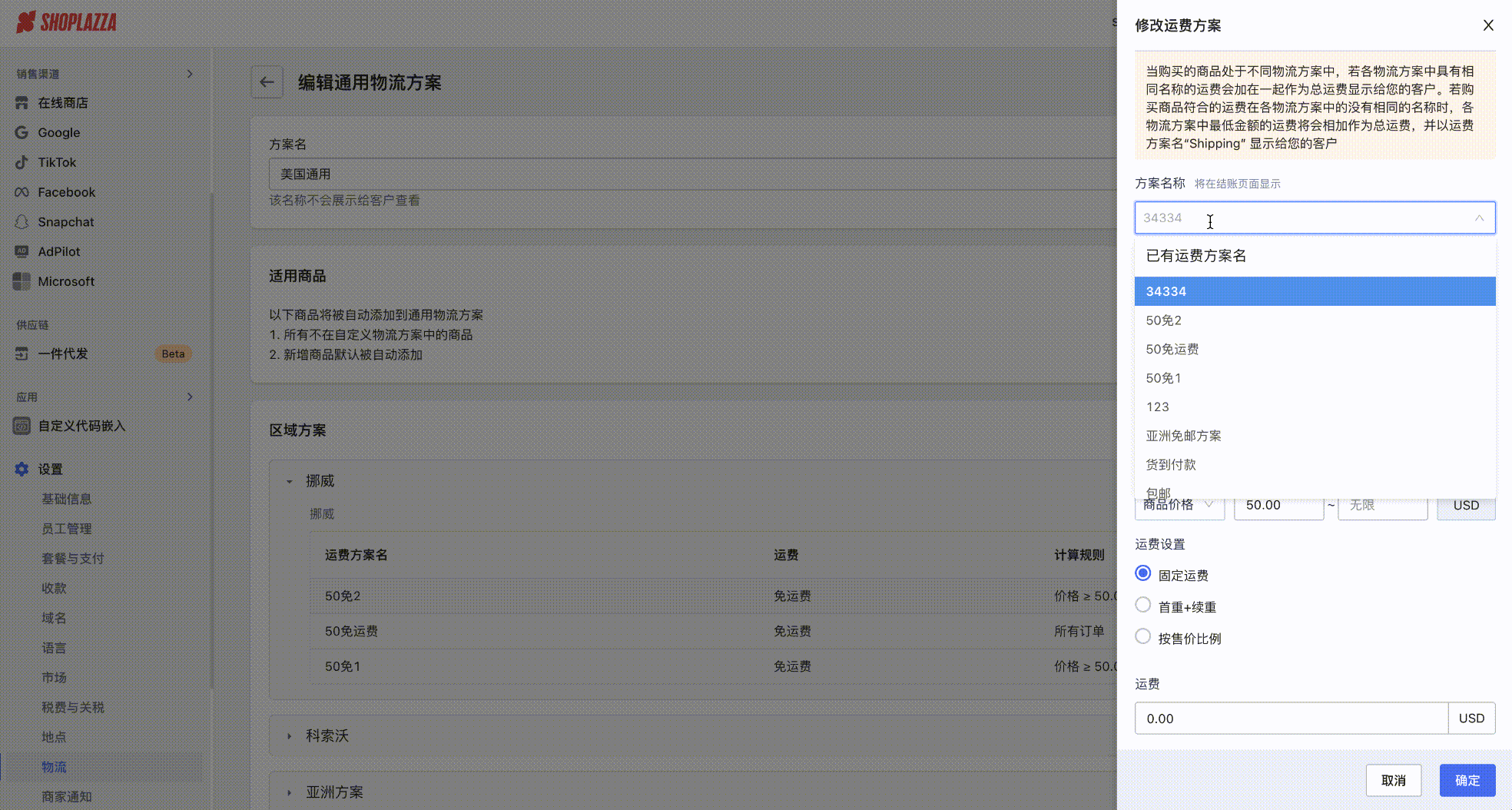This screenshot has height=810, width=1512.
Task: Open 基础信息 settings page
Action: point(67,499)
